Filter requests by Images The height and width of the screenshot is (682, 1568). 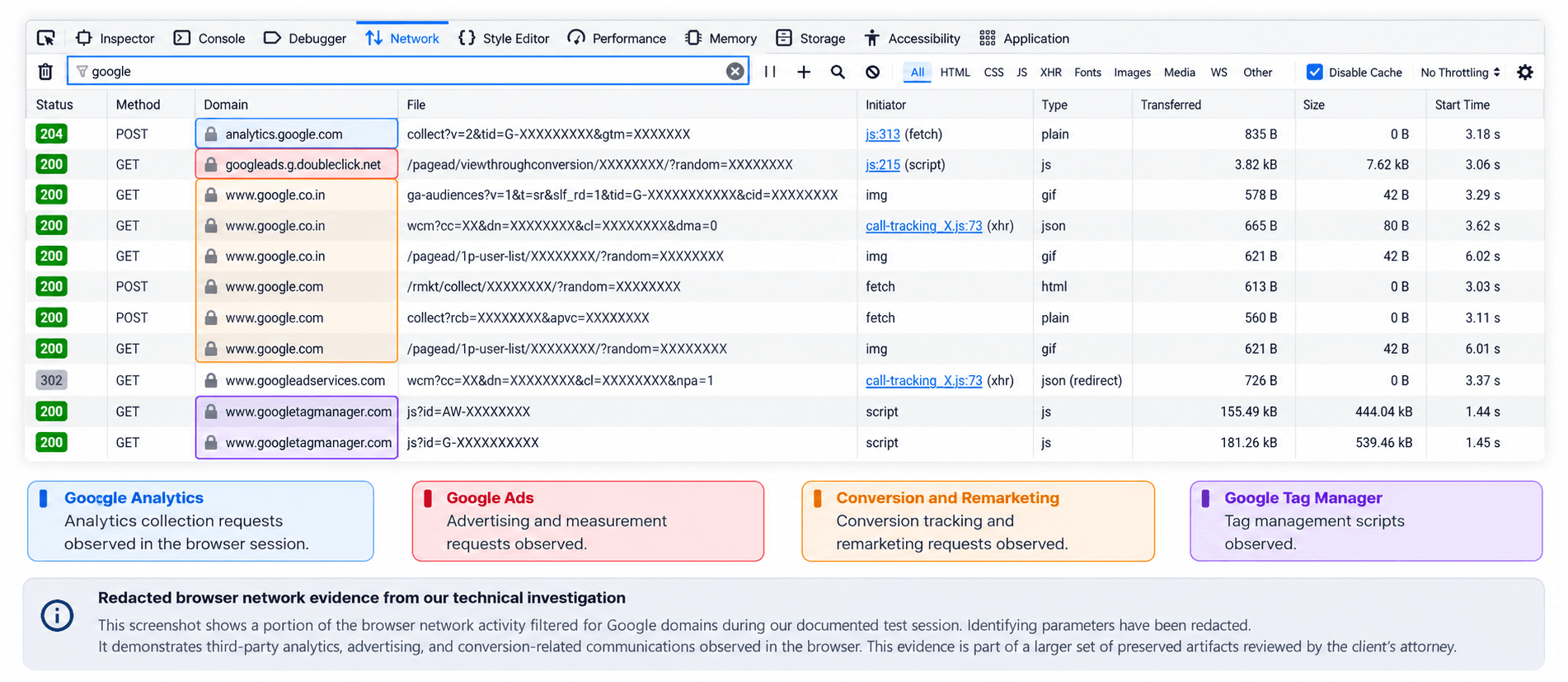pos(1132,72)
